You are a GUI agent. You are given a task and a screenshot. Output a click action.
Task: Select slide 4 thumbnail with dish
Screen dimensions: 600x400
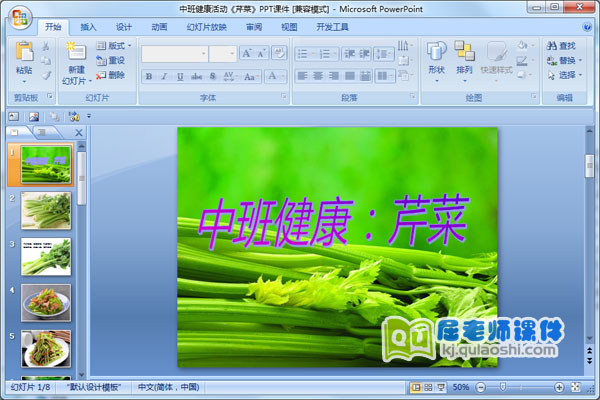46,302
